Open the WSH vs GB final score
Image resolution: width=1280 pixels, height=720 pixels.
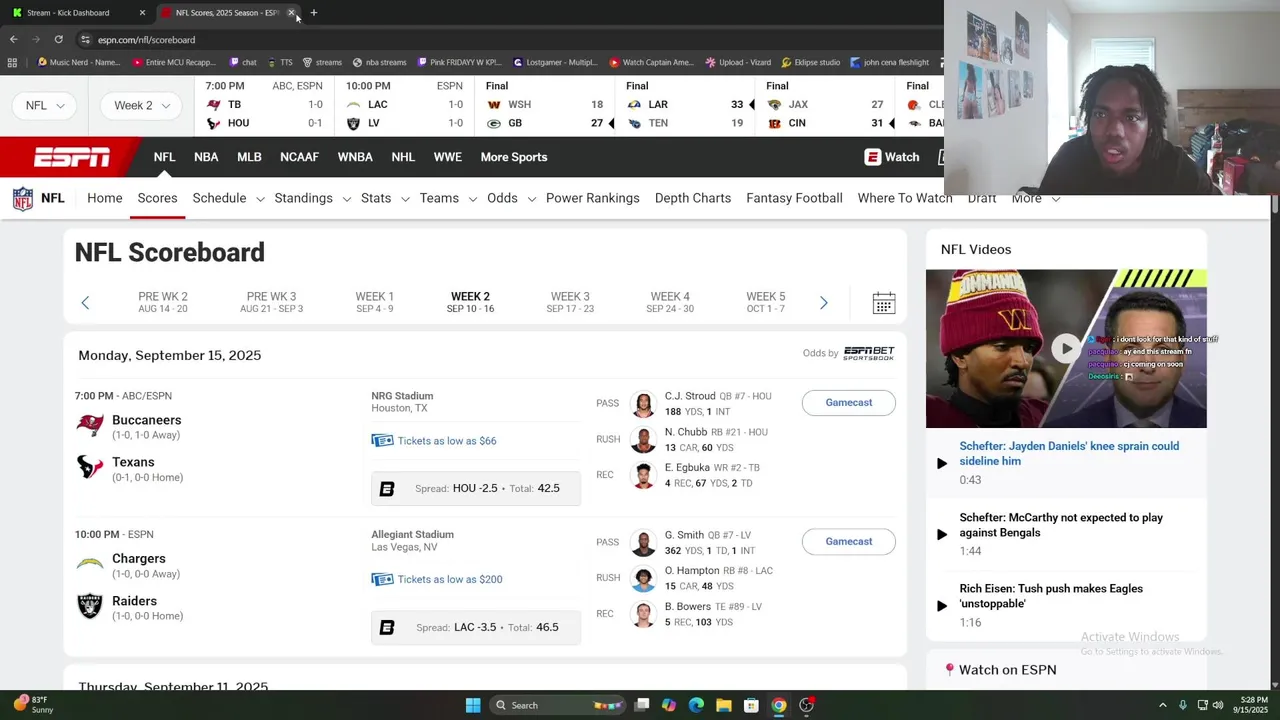coord(545,105)
